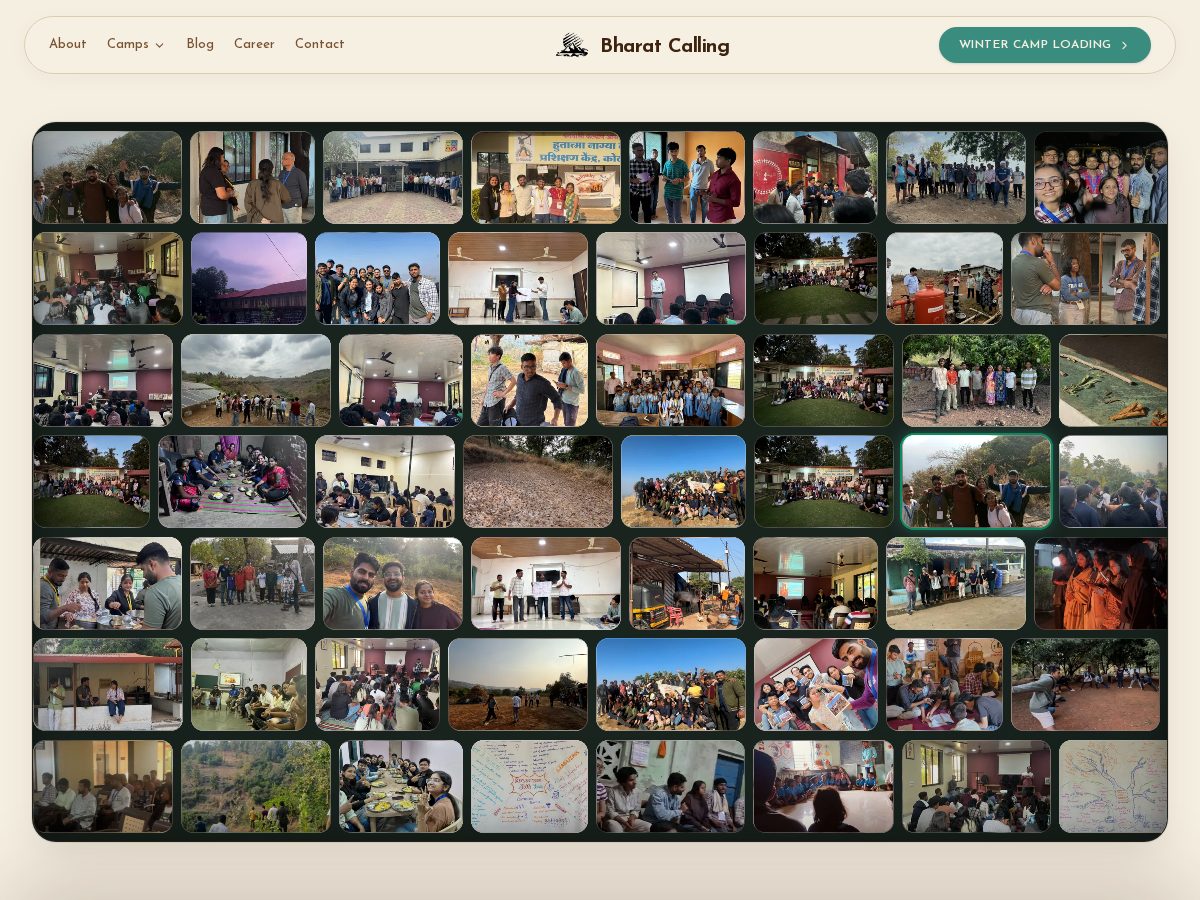
Task: Click the arrow inside Winter Camp Loading
Action: point(1124,45)
